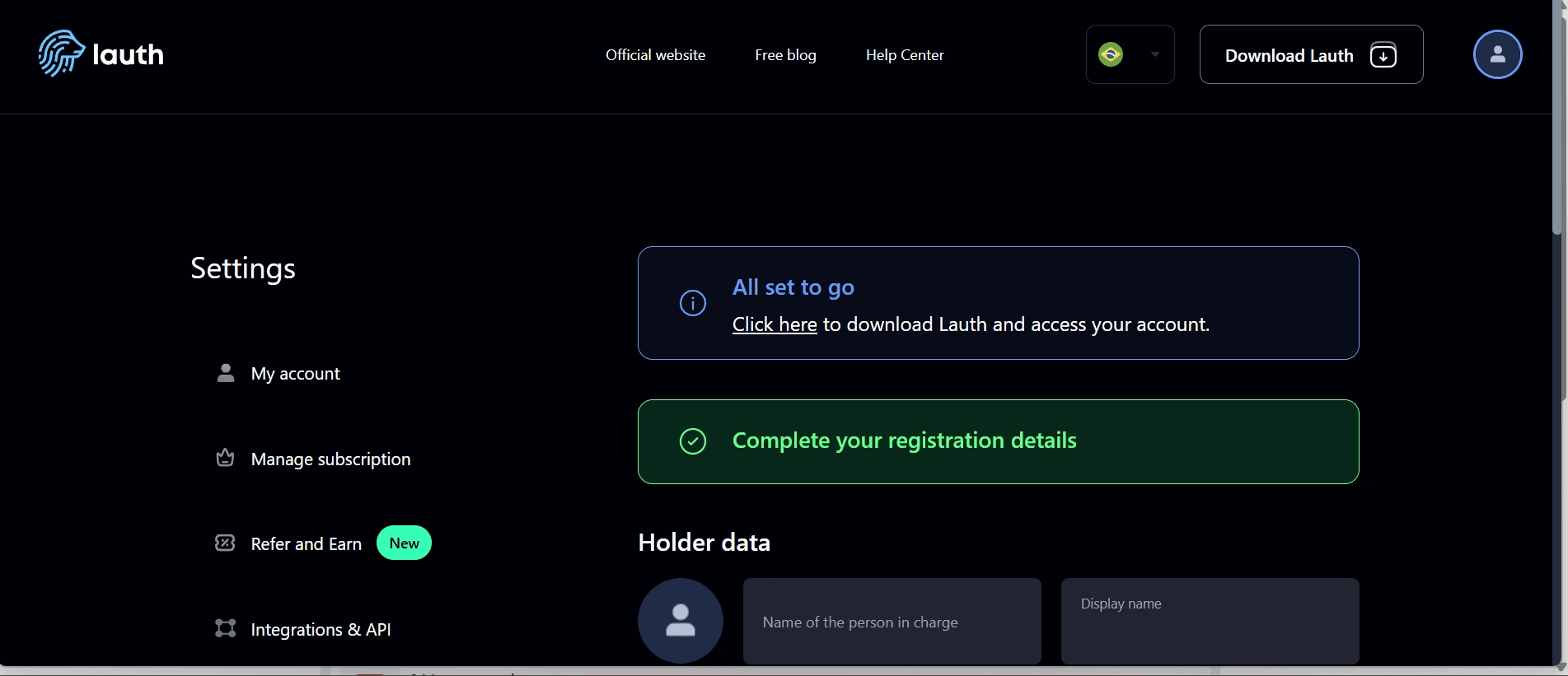Expand the language dropdown arrow
Screen dimensions: 1568x676
click(x=1155, y=54)
